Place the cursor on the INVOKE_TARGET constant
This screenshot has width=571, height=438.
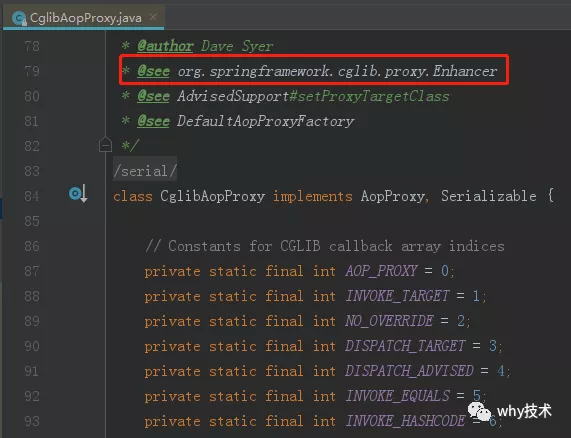[x=397, y=296]
